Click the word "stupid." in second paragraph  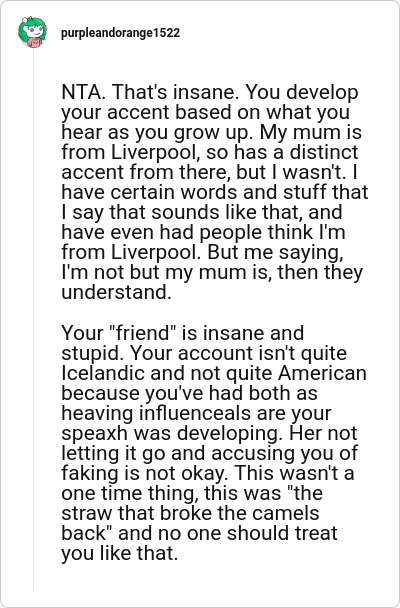[93, 353]
